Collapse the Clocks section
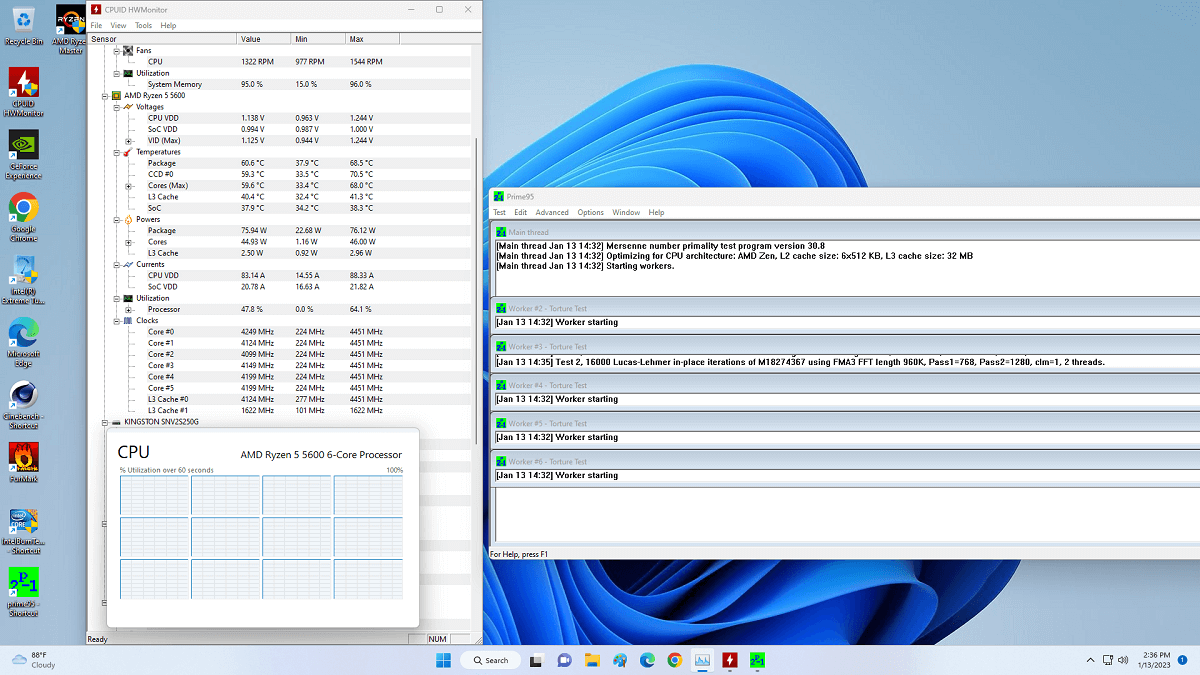 [116, 320]
